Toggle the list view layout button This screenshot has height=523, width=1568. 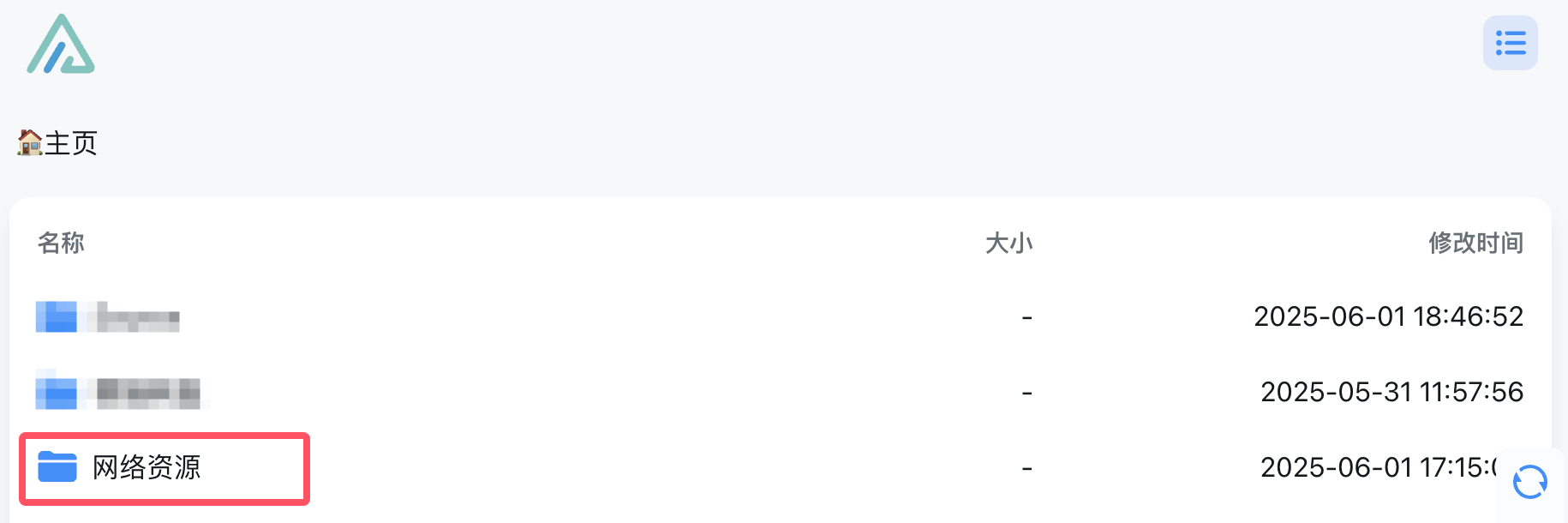1511,43
